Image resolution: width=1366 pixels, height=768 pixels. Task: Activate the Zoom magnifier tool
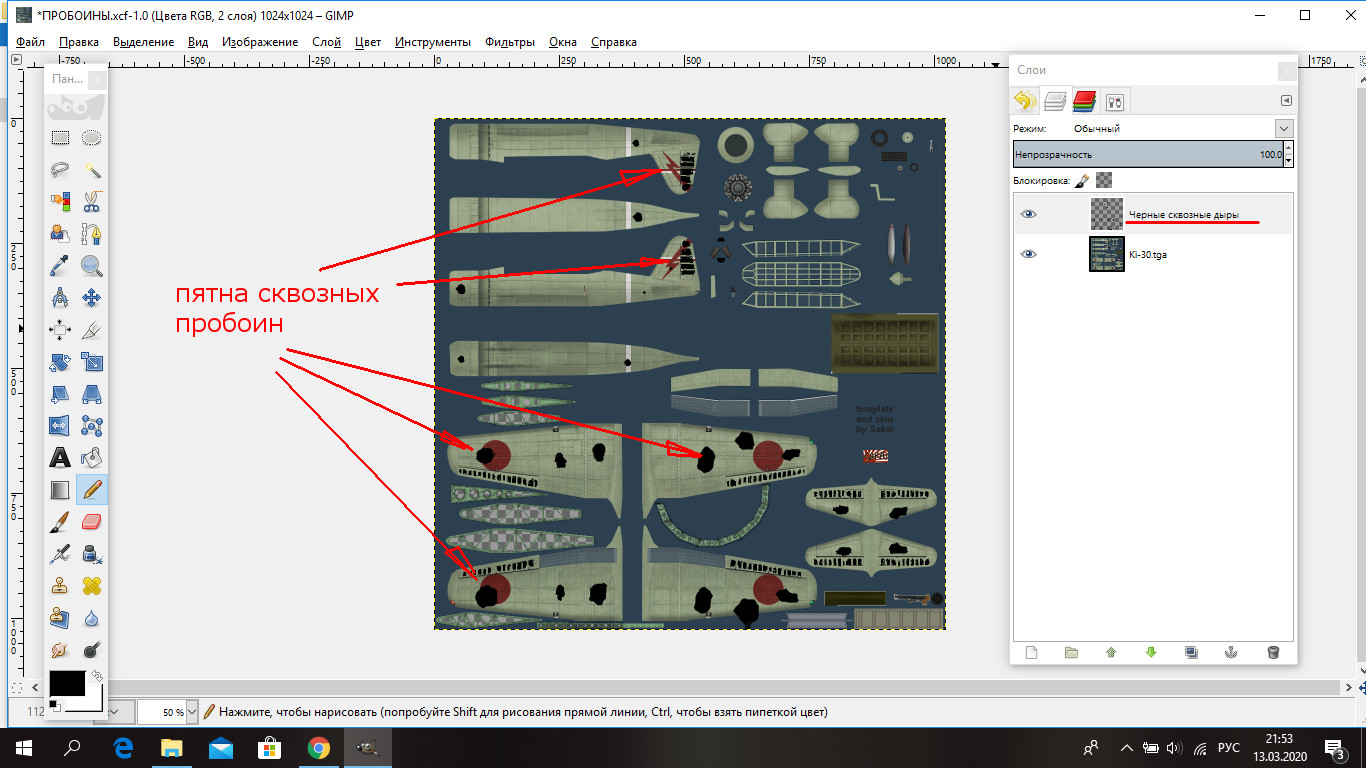[92, 266]
